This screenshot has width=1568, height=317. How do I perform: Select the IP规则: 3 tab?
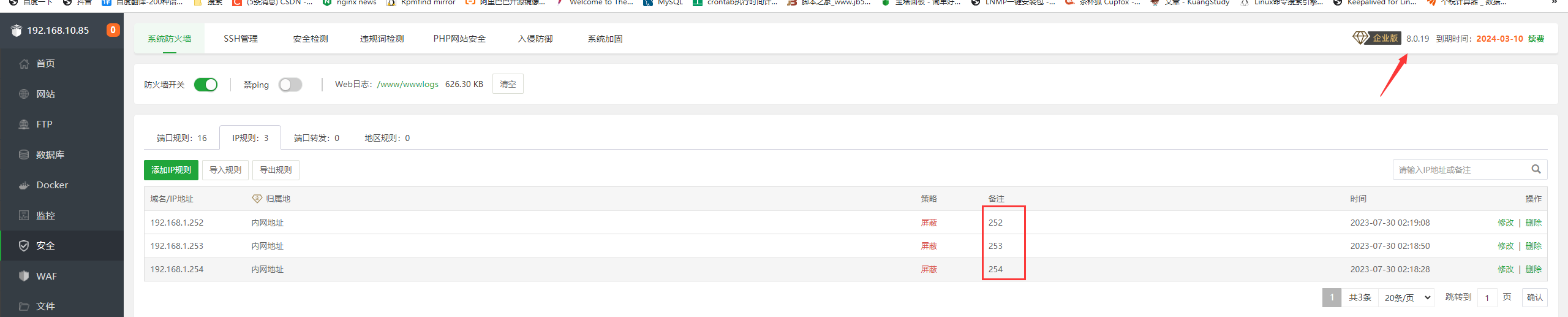[x=251, y=138]
